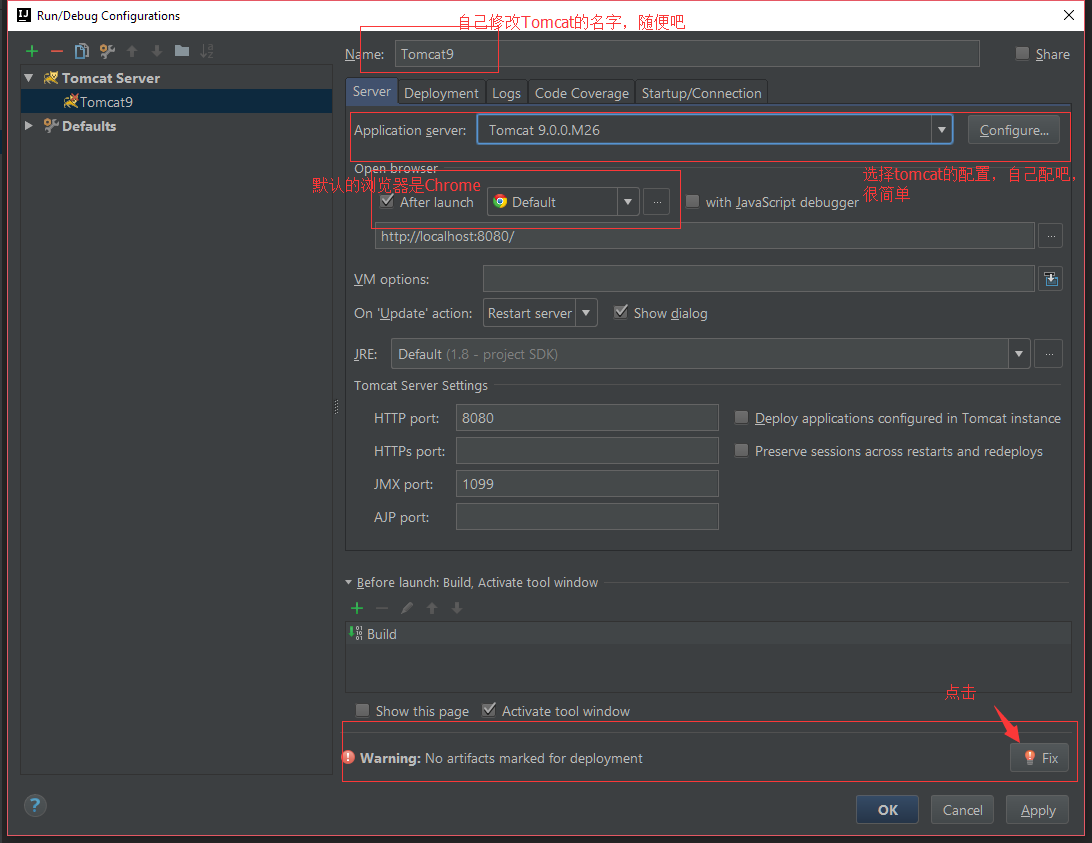
Task: Create new configuration folder
Action: pos(182,51)
